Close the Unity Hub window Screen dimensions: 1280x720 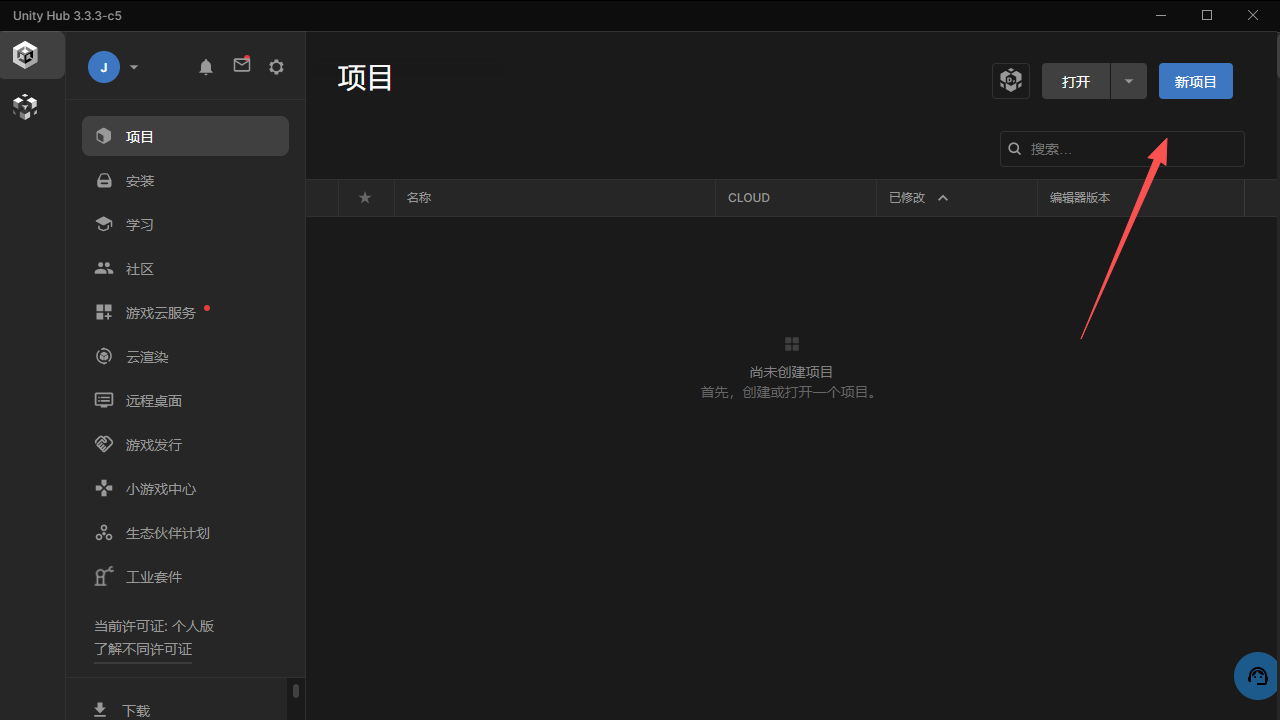tap(1253, 15)
